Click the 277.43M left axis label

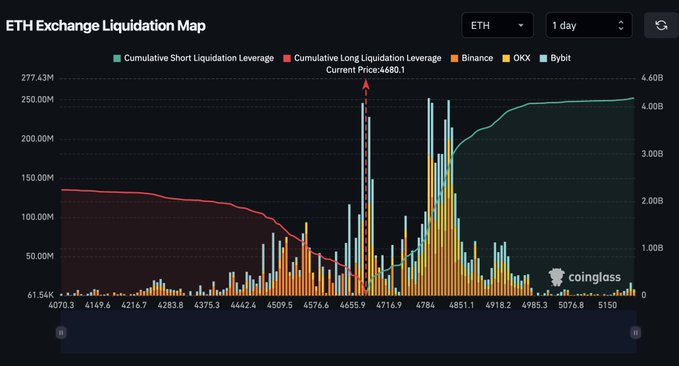pyautogui.click(x=37, y=78)
